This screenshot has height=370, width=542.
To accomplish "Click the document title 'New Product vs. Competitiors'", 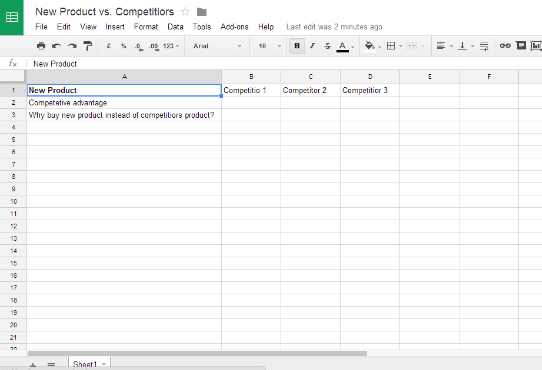I will click(105, 12).
